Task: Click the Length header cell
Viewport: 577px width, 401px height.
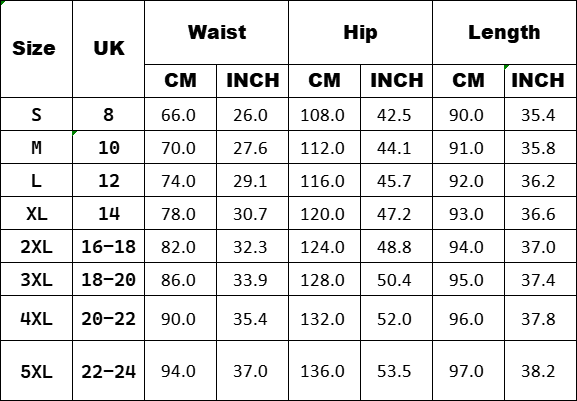Action: 504,32
